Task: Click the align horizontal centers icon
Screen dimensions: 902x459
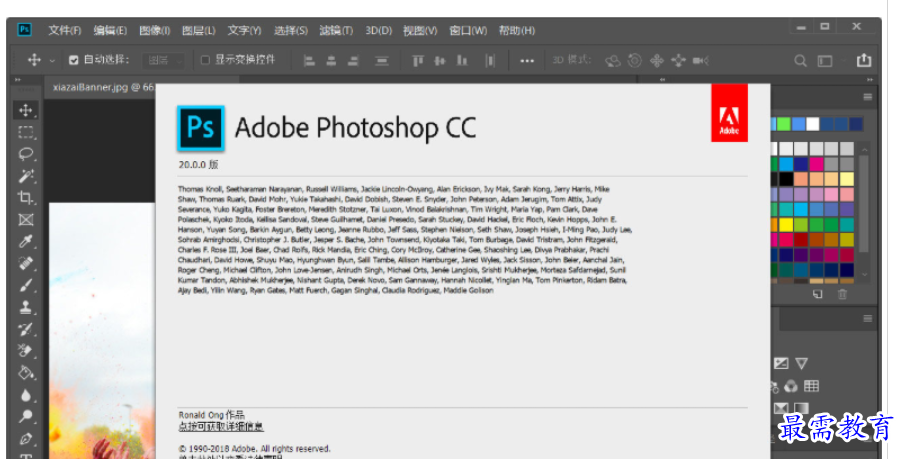Action: [x=331, y=60]
